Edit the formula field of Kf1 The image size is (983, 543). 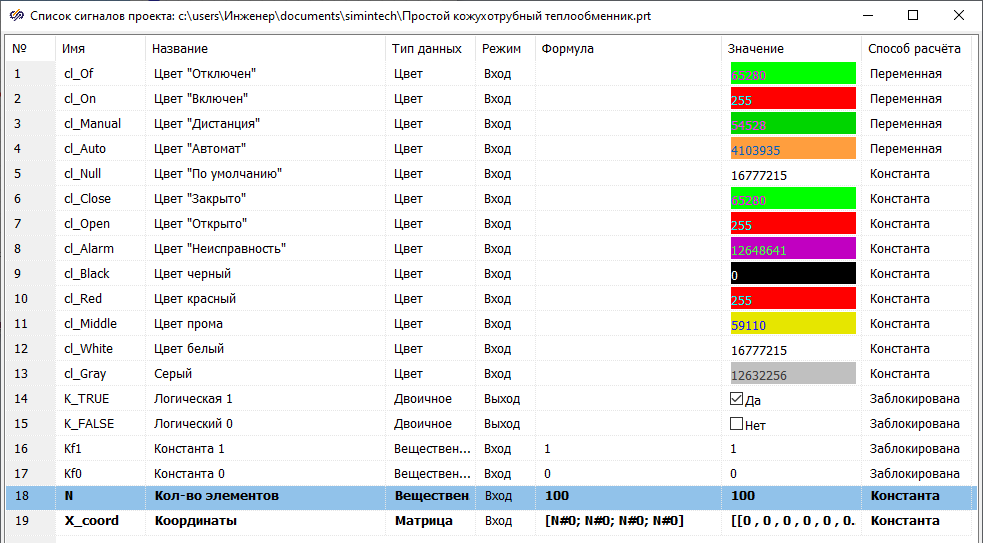[x=628, y=449]
